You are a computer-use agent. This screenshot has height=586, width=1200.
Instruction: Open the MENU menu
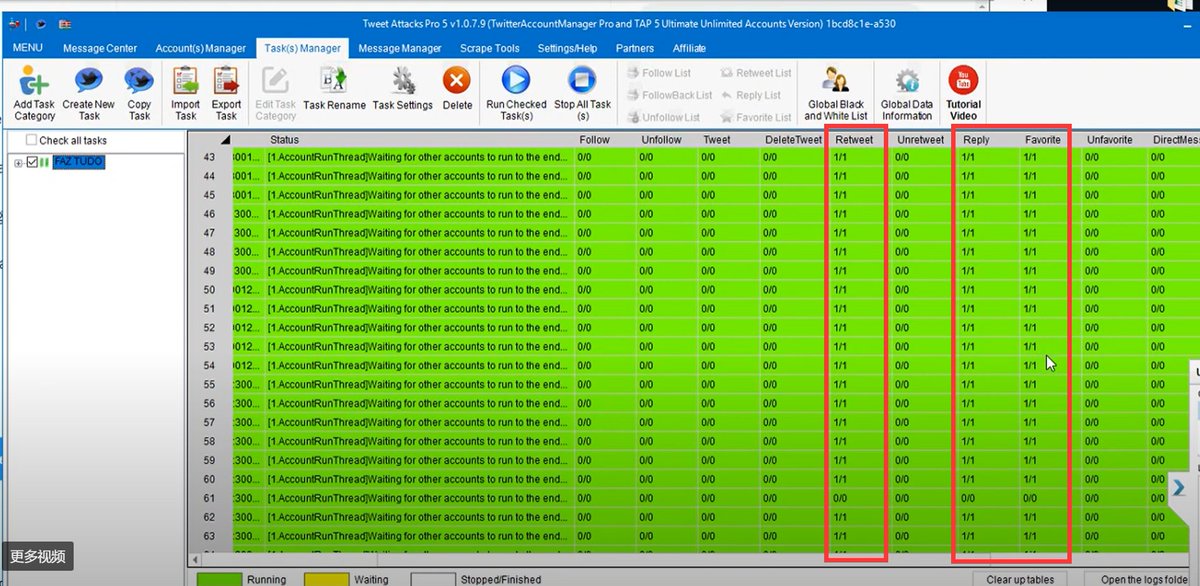pos(27,48)
